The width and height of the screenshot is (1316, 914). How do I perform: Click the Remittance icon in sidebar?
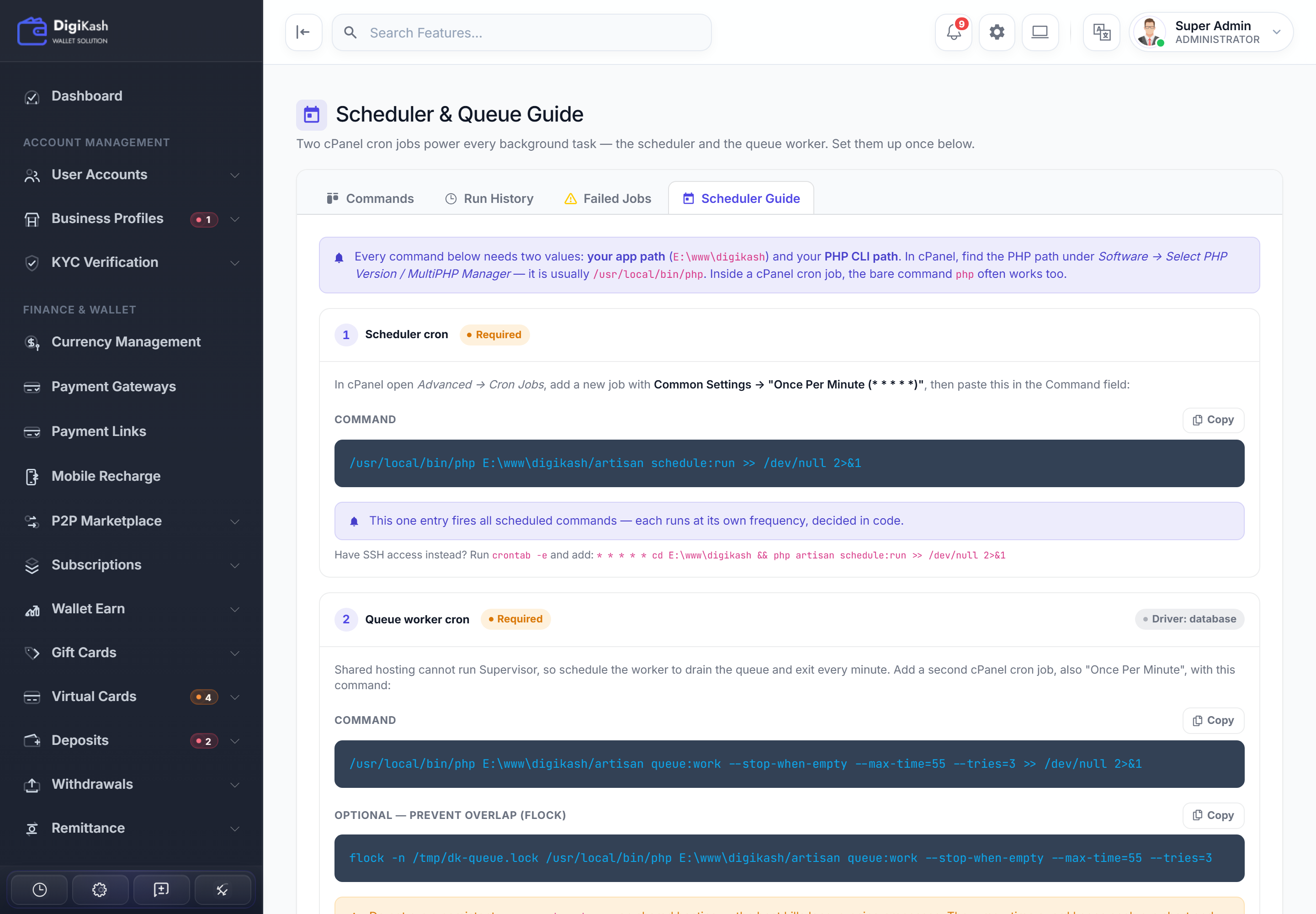click(x=32, y=829)
